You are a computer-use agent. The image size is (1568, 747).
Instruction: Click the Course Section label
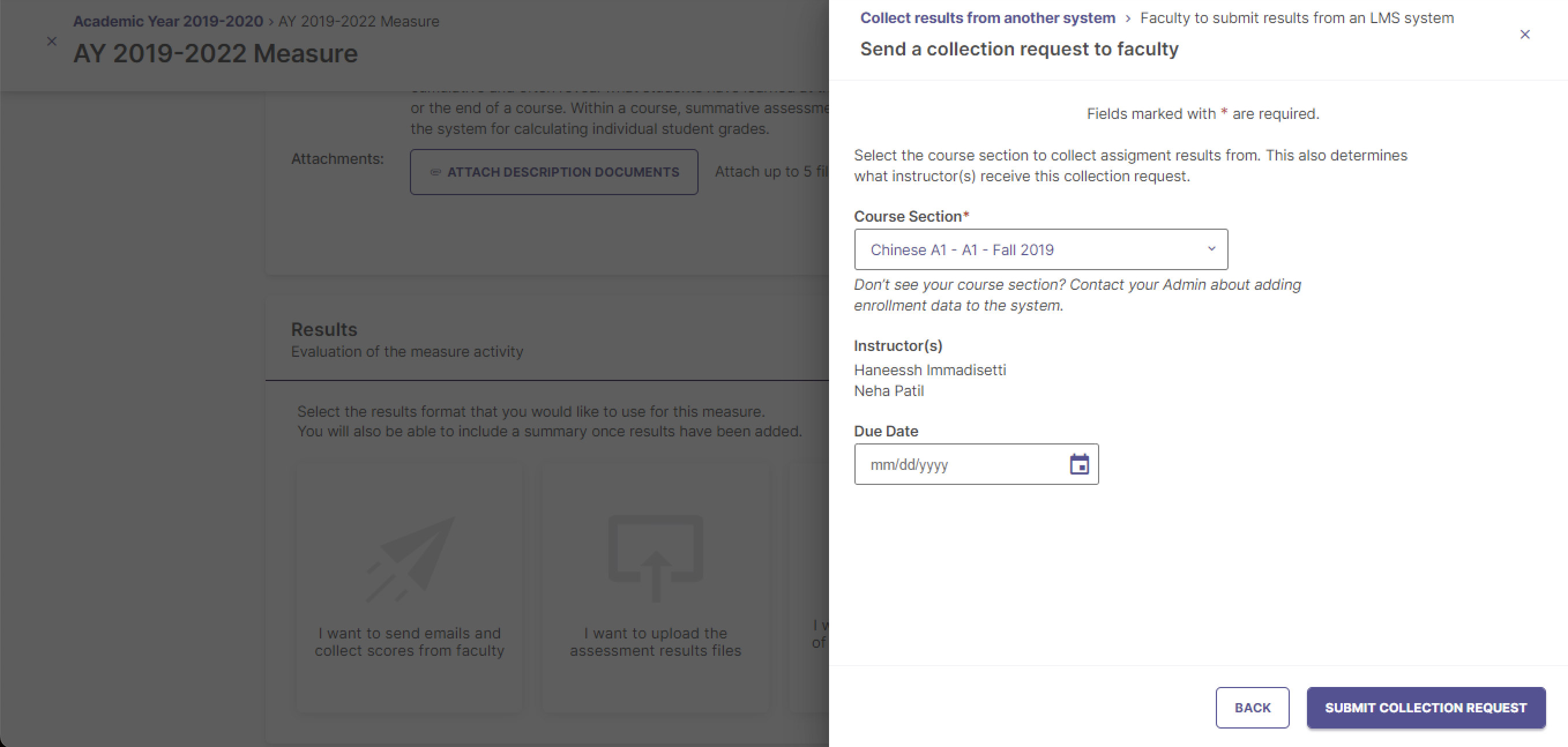pos(911,216)
